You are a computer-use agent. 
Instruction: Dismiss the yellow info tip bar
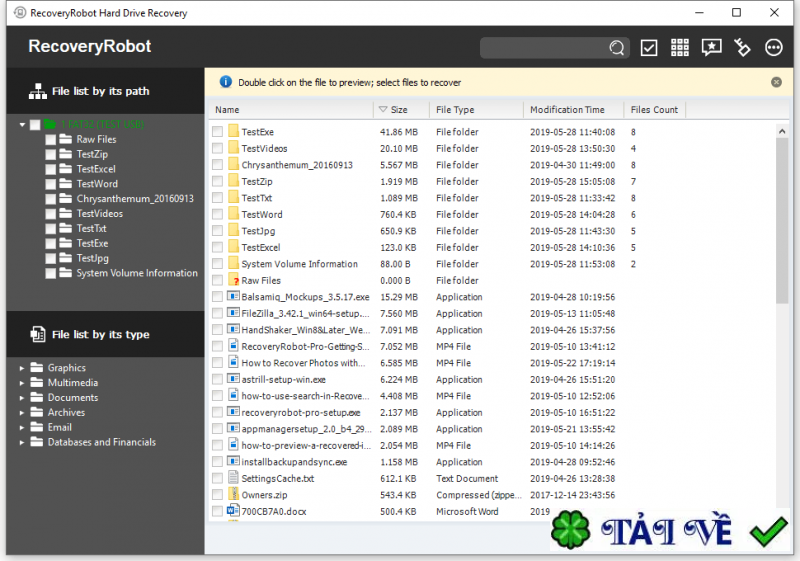coord(776,82)
